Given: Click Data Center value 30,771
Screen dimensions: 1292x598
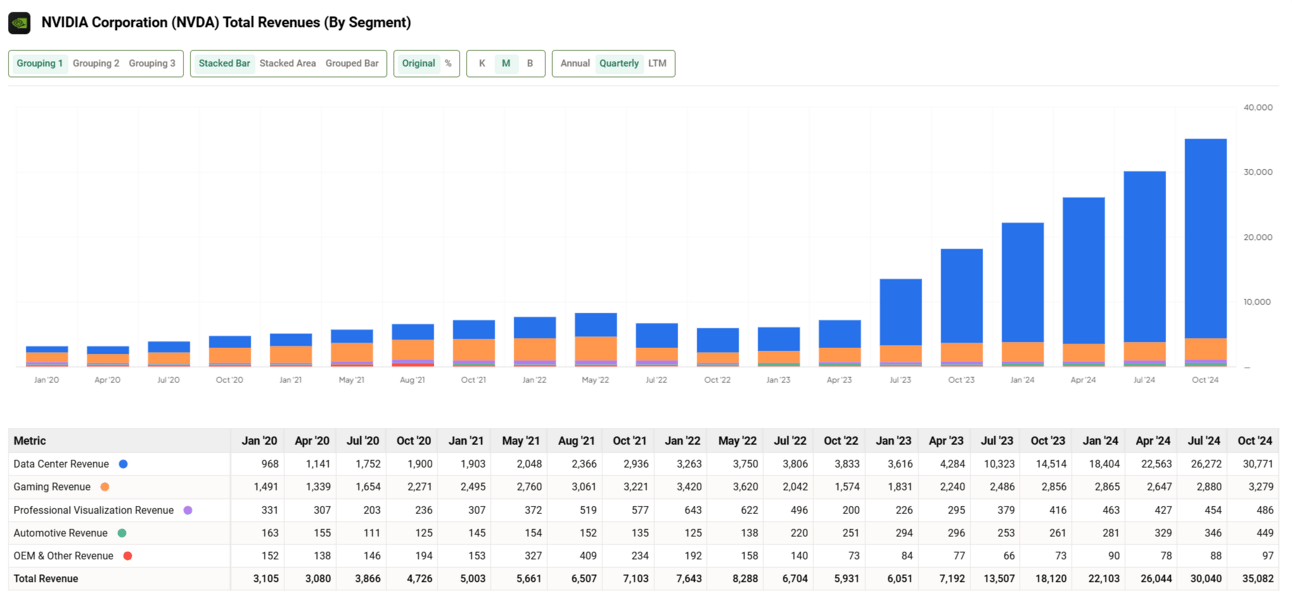Looking at the screenshot, I should pos(1256,464).
